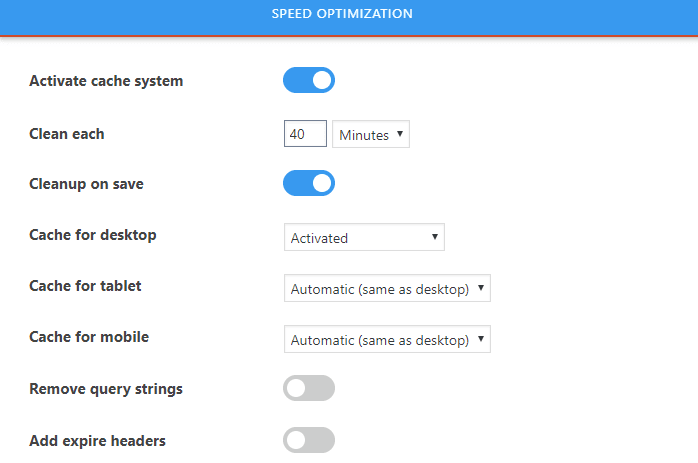
Task: Click the Cache for desktop label
Action: tap(93, 235)
